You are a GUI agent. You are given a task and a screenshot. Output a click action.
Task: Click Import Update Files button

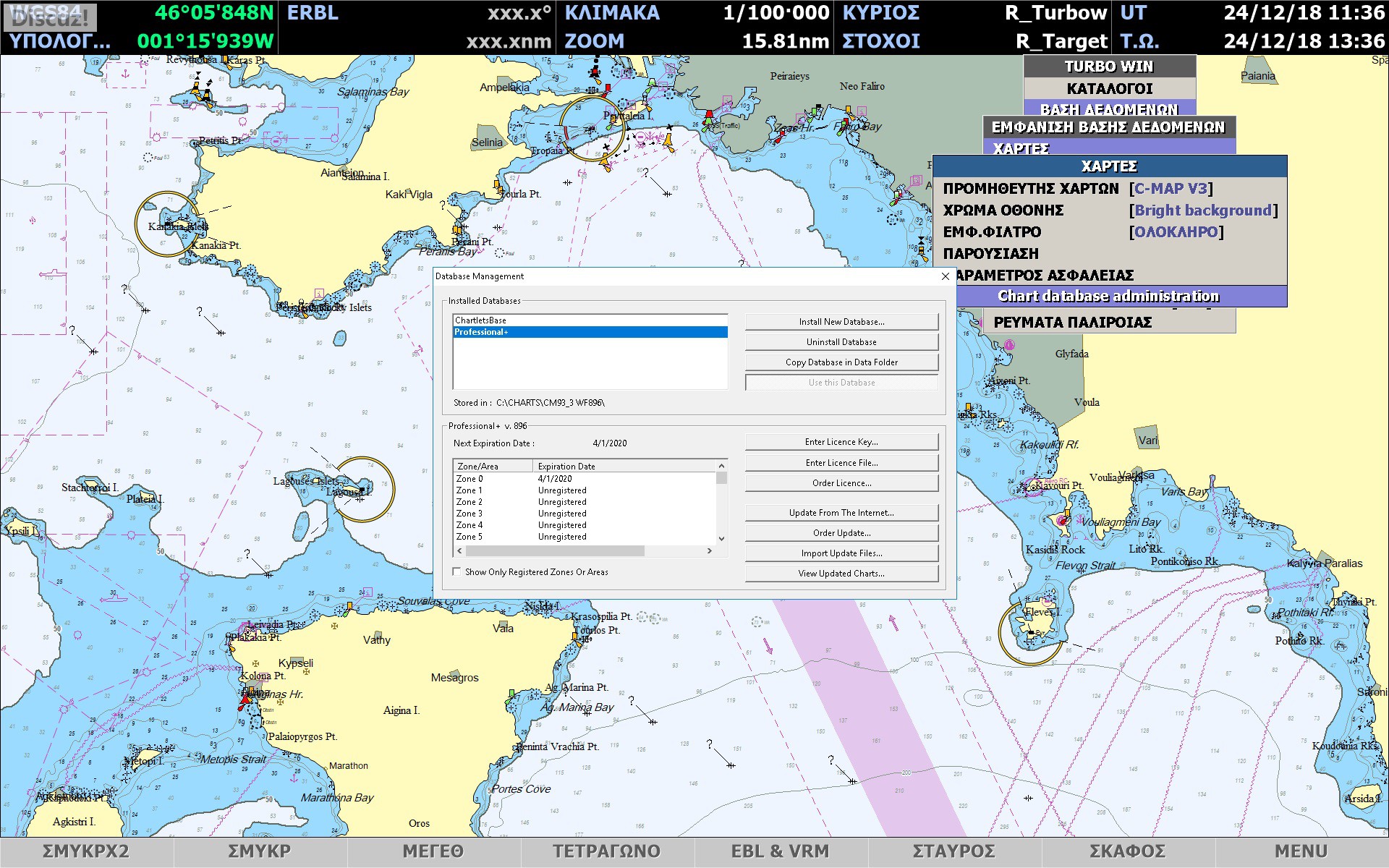(x=841, y=553)
